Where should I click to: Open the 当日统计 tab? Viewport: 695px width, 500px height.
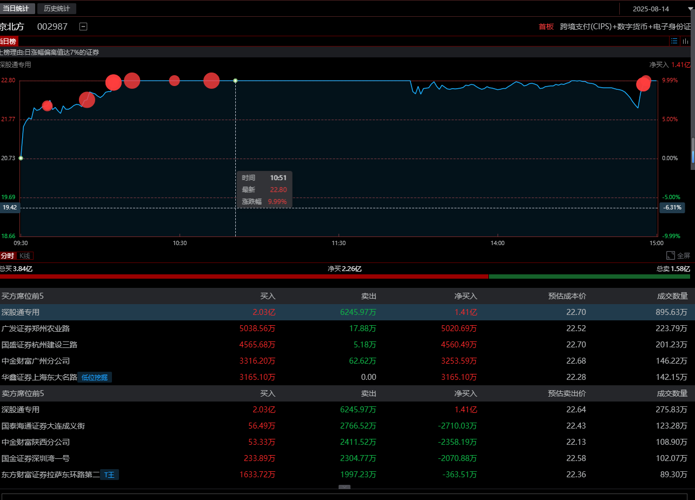16,8
